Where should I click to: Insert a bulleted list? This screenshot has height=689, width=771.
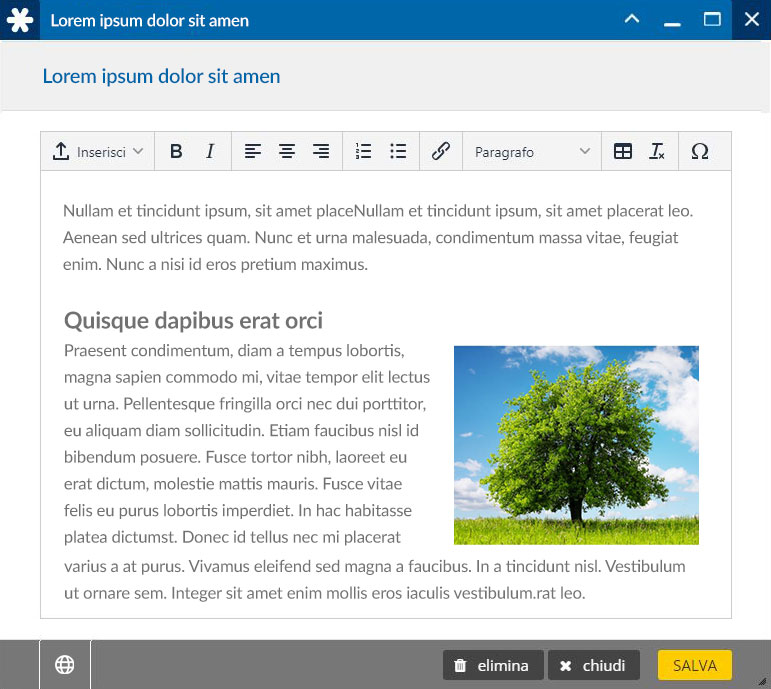(398, 151)
